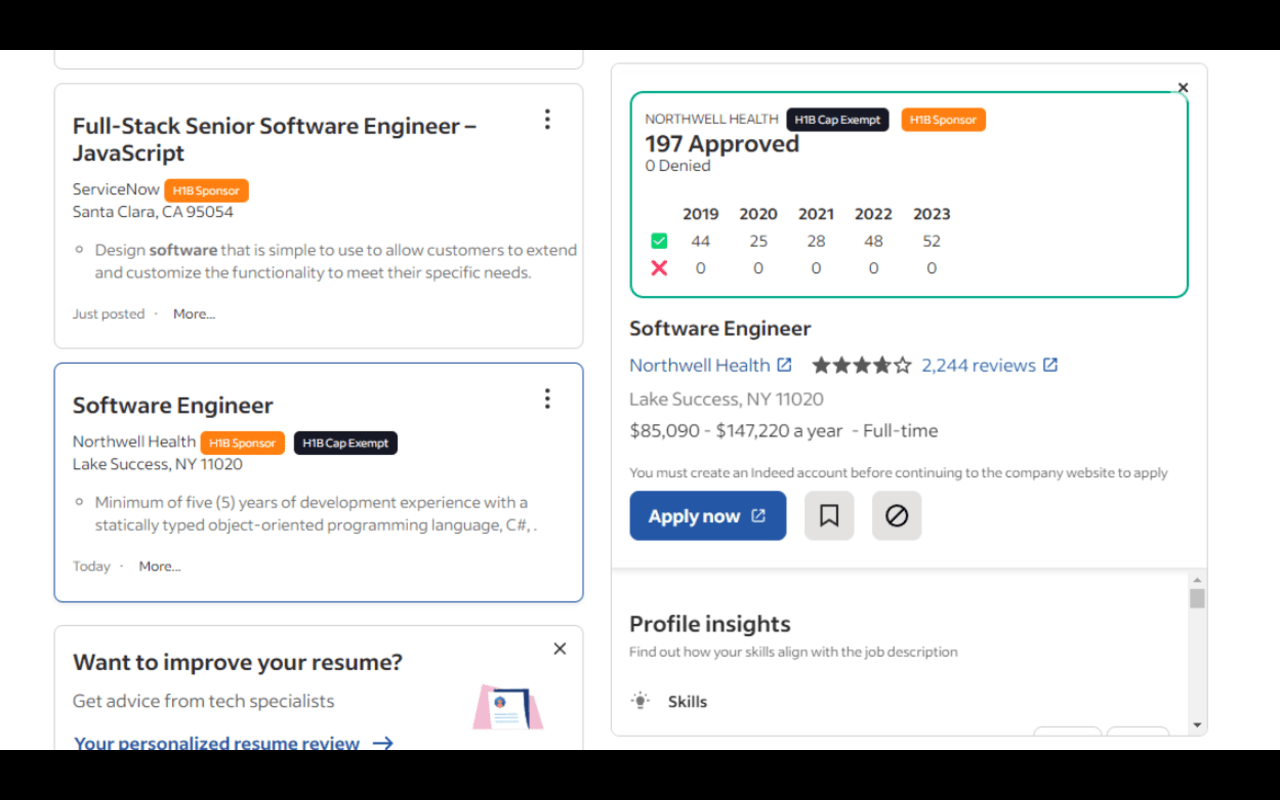Open Software Engineer job title in list
Viewport: 1280px width, 800px height.
point(173,405)
